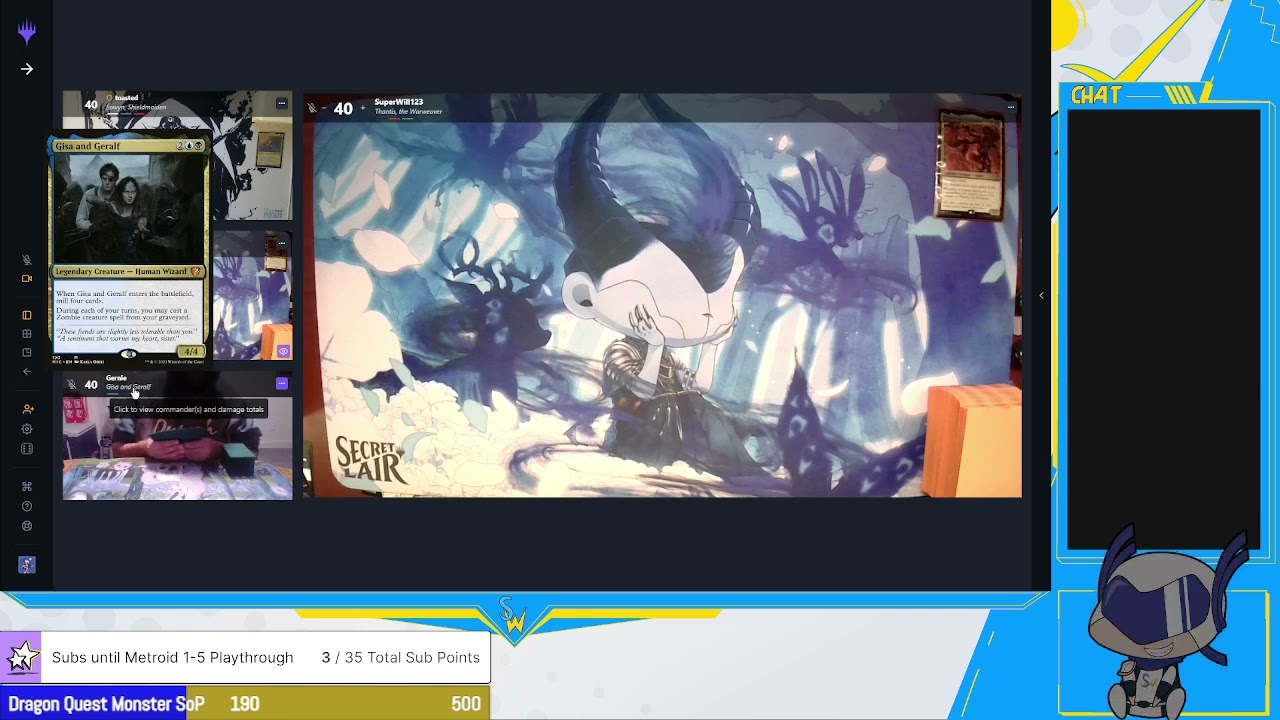
Task: Click the Subs until Metroid 1-5 Playthrough text
Action: (172, 657)
